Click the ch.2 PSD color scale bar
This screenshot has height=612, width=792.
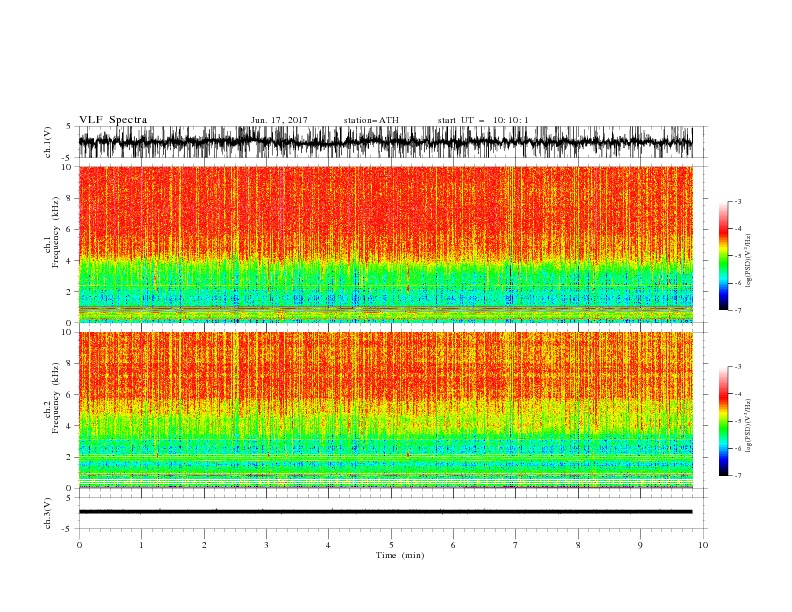[x=723, y=421]
